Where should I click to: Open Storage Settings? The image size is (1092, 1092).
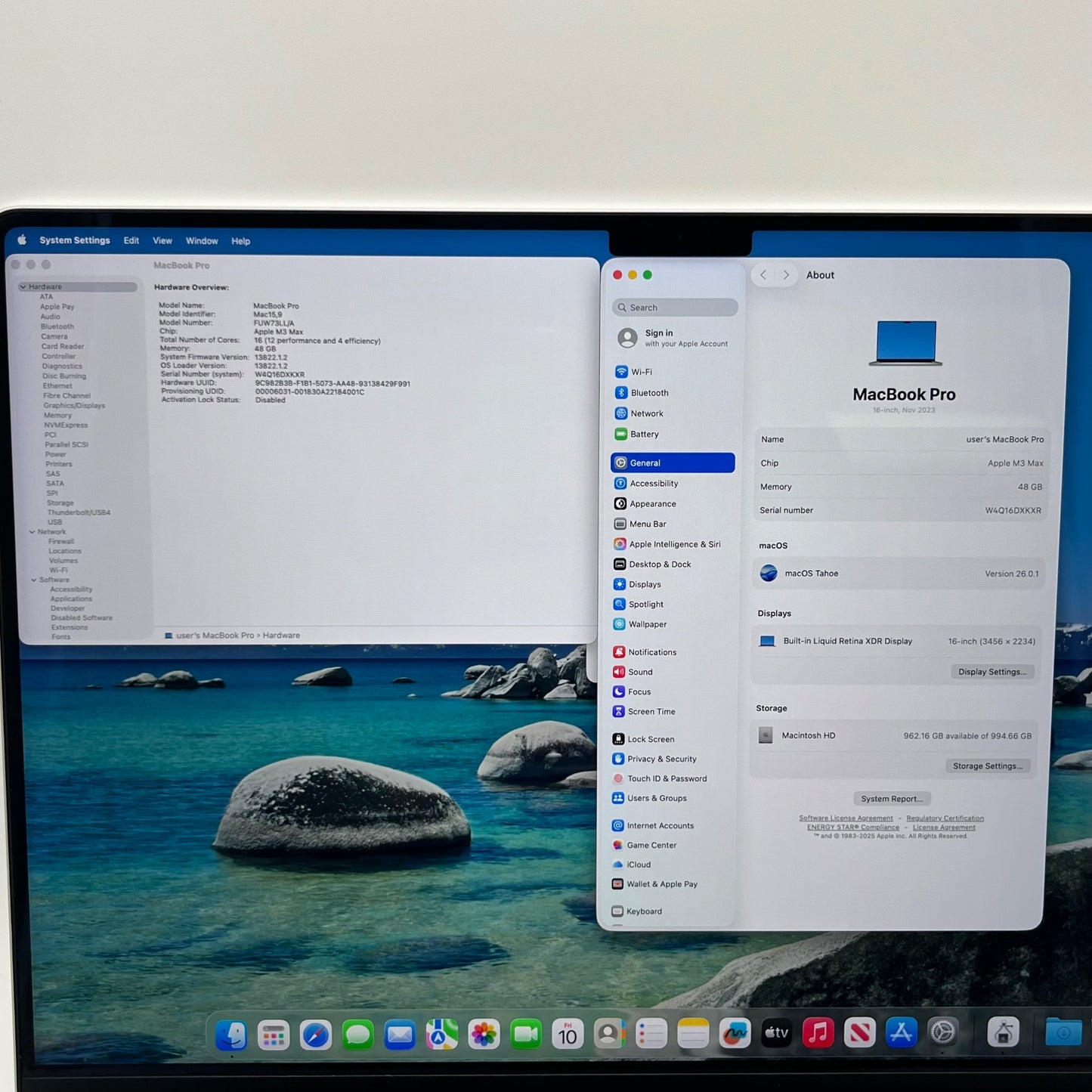coord(987,766)
